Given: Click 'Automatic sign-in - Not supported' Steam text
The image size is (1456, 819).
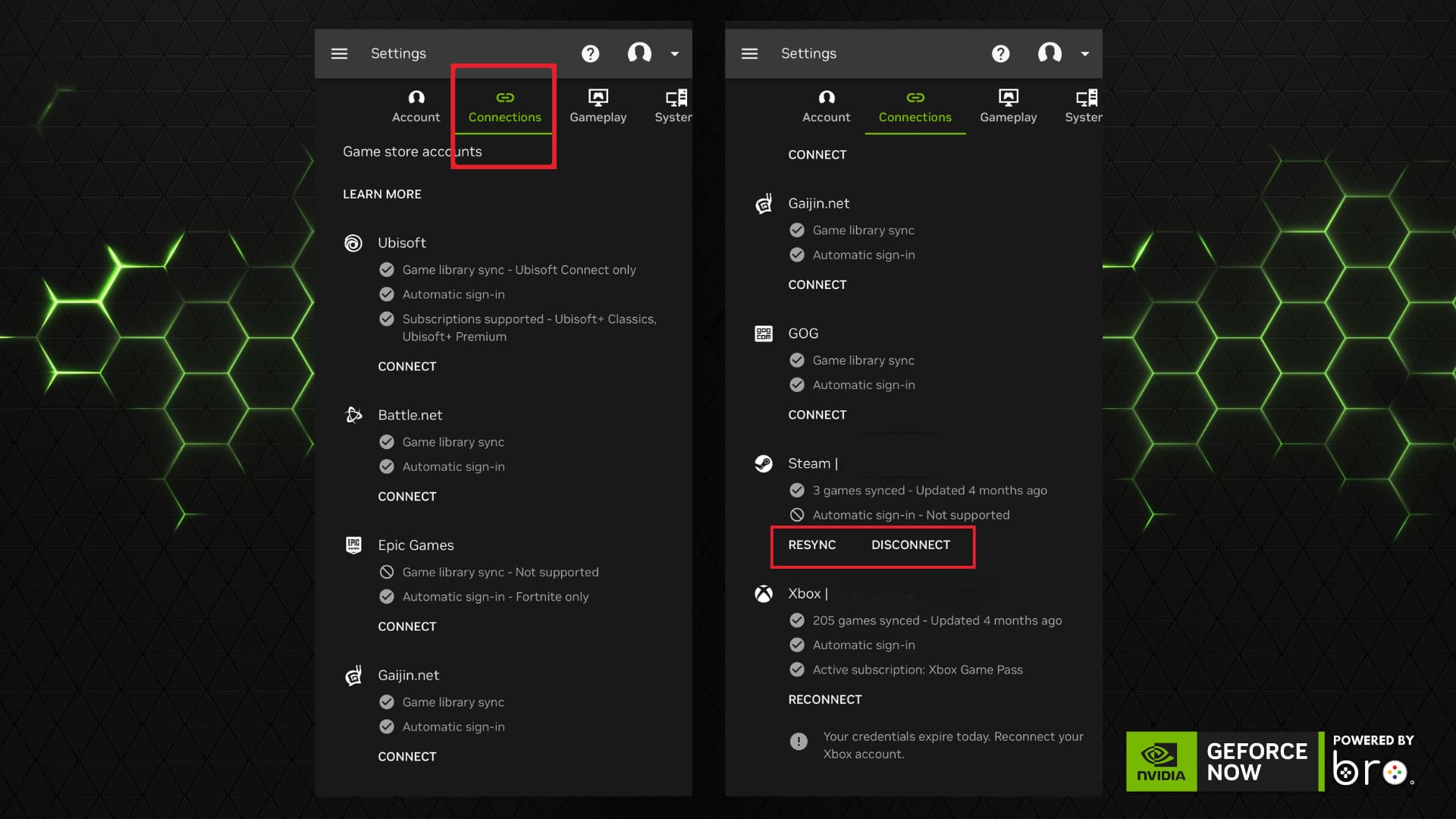Looking at the screenshot, I should coord(911,516).
